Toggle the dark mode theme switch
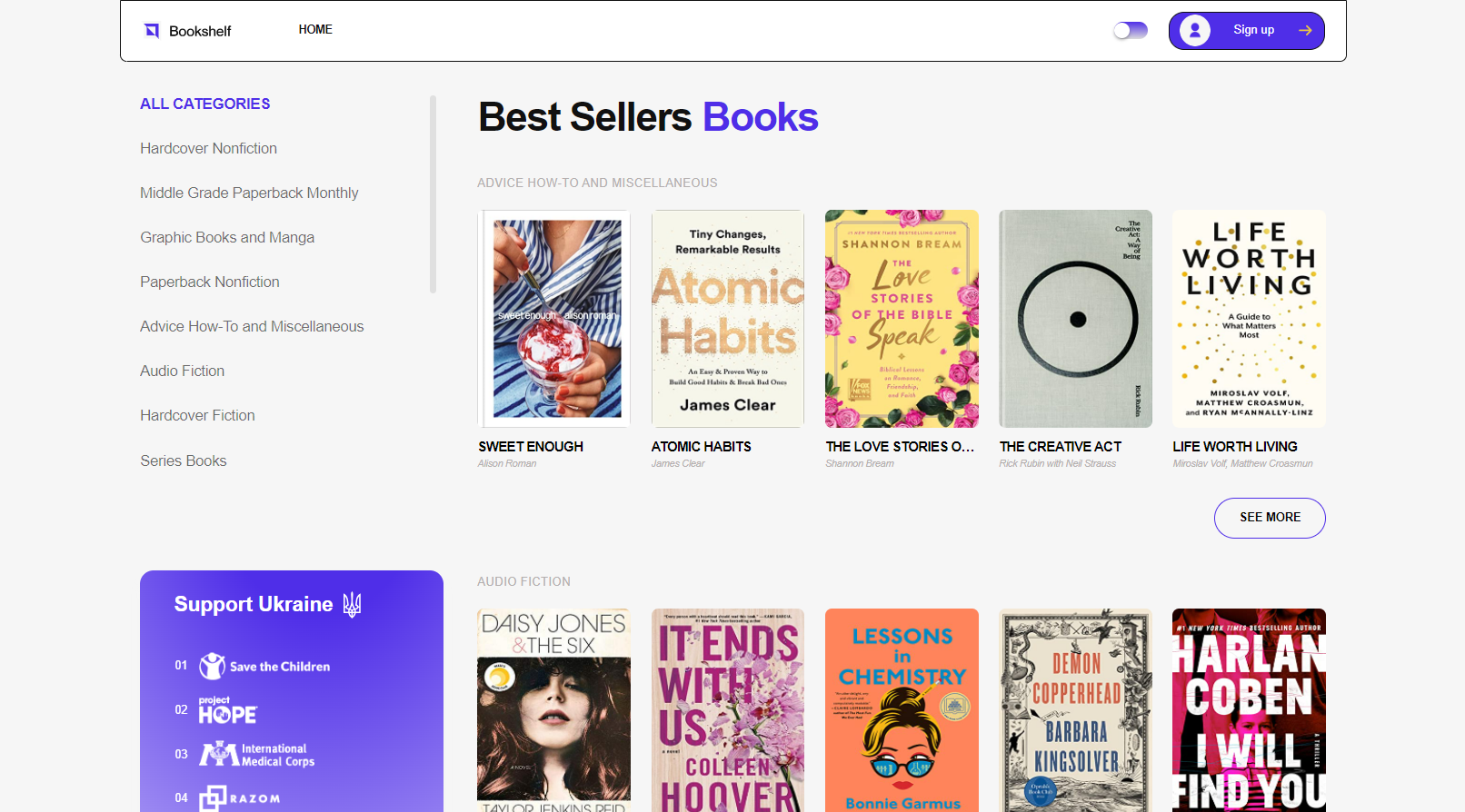This screenshot has height=812, width=1465. 1131,31
